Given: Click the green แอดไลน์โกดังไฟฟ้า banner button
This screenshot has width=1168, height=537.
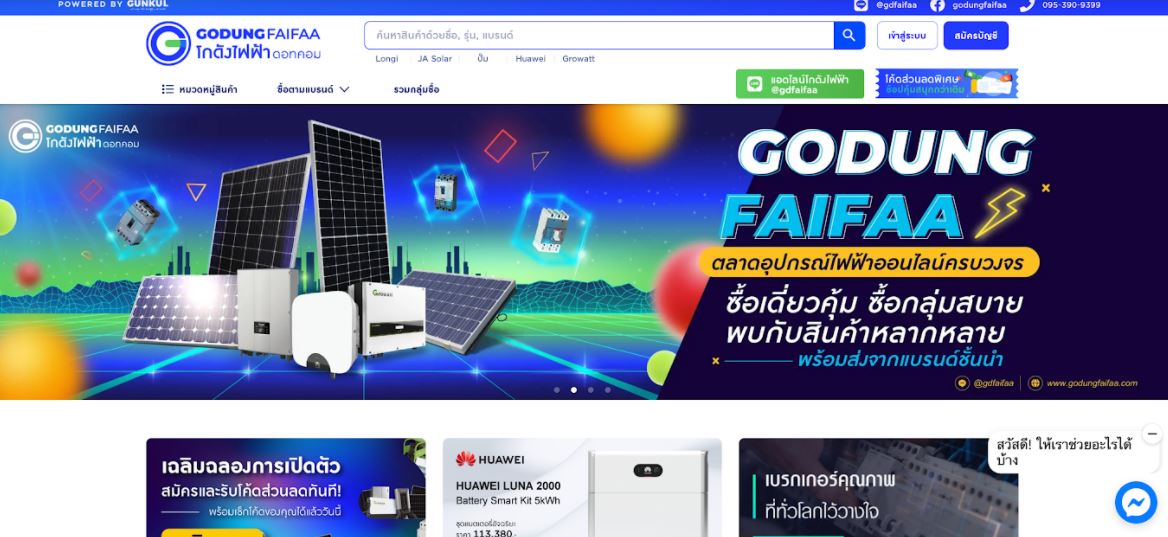Looking at the screenshot, I should point(800,84).
